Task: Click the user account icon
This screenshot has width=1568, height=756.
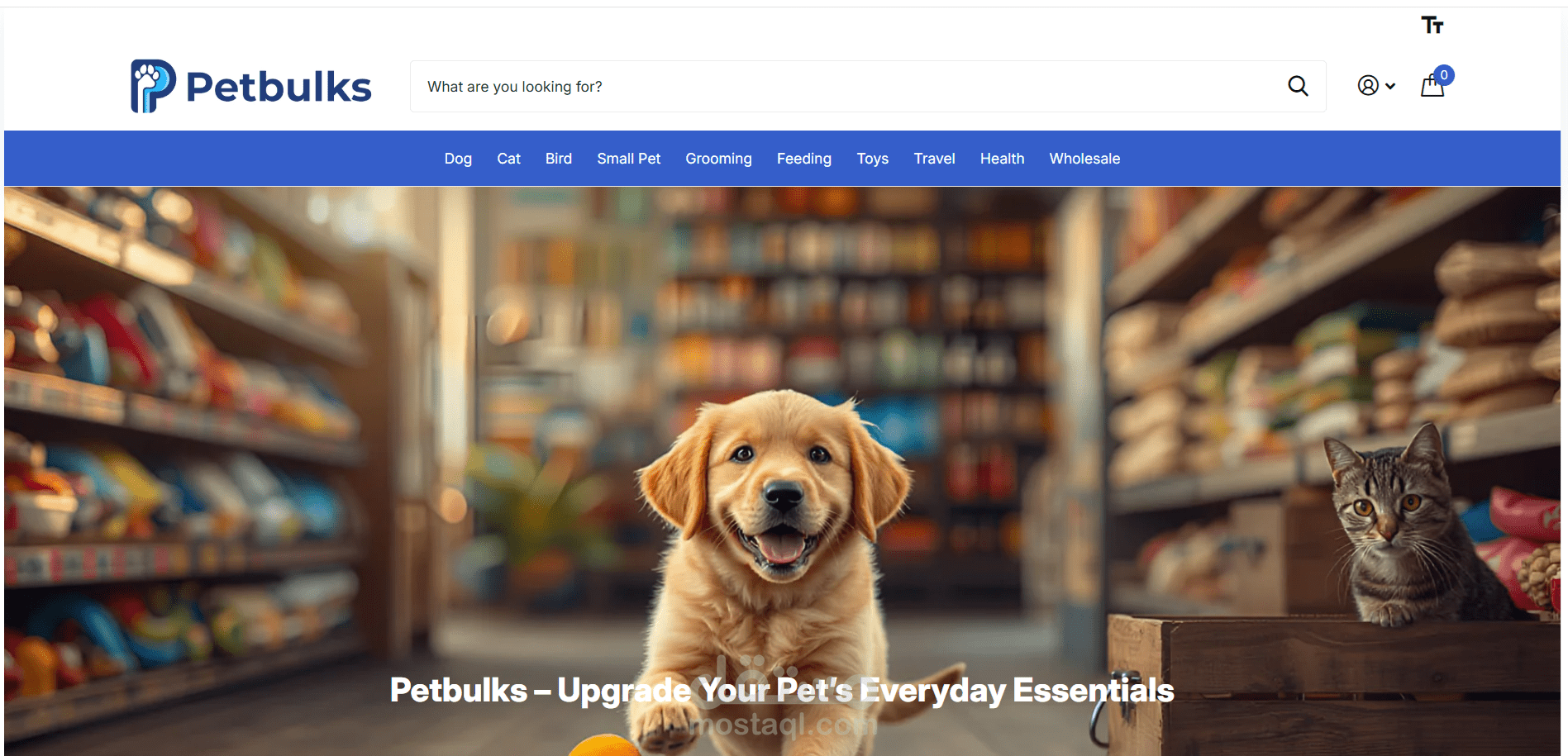Action: (x=1368, y=86)
